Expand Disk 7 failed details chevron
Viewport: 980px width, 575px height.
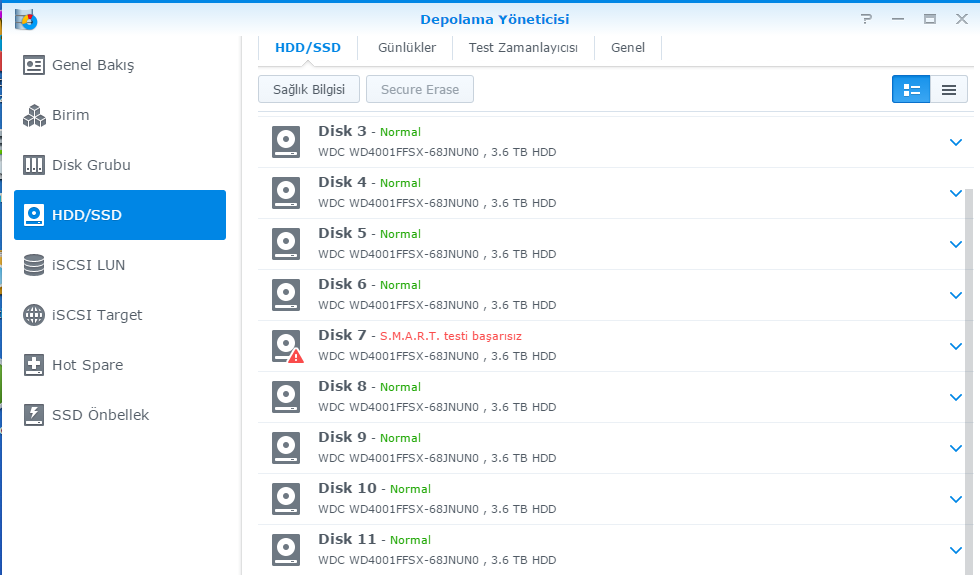(955, 346)
